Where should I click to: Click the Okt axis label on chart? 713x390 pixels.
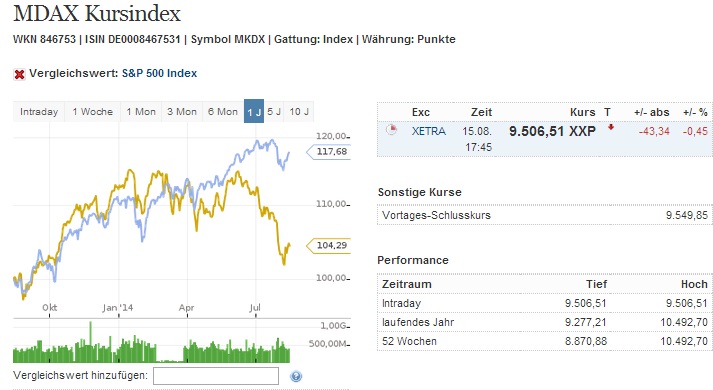[50, 308]
